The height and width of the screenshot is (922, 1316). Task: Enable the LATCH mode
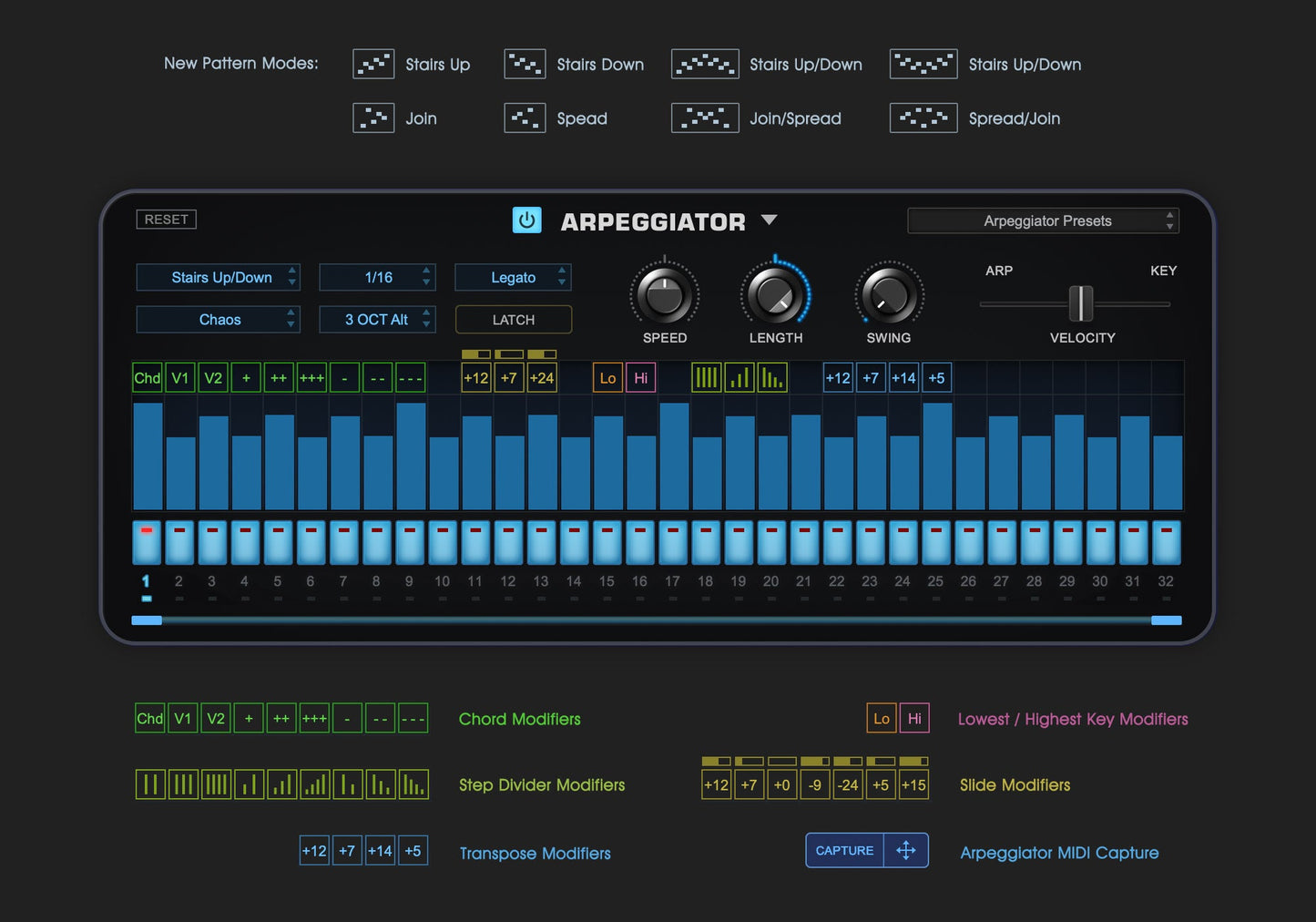tap(513, 319)
